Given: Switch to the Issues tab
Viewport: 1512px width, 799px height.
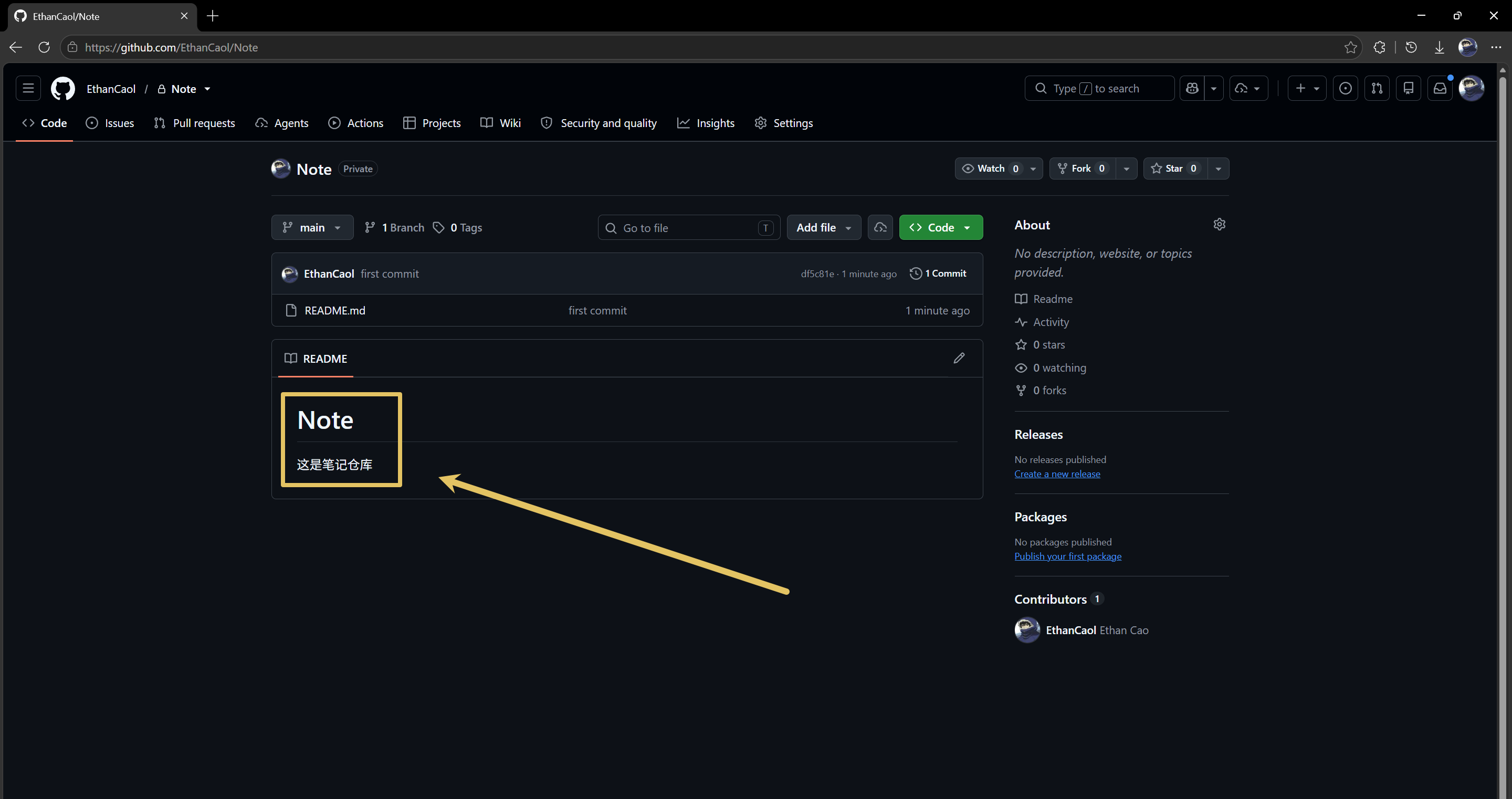Looking at the screenshot, I should pyautogui.click(x=110, y=123).
